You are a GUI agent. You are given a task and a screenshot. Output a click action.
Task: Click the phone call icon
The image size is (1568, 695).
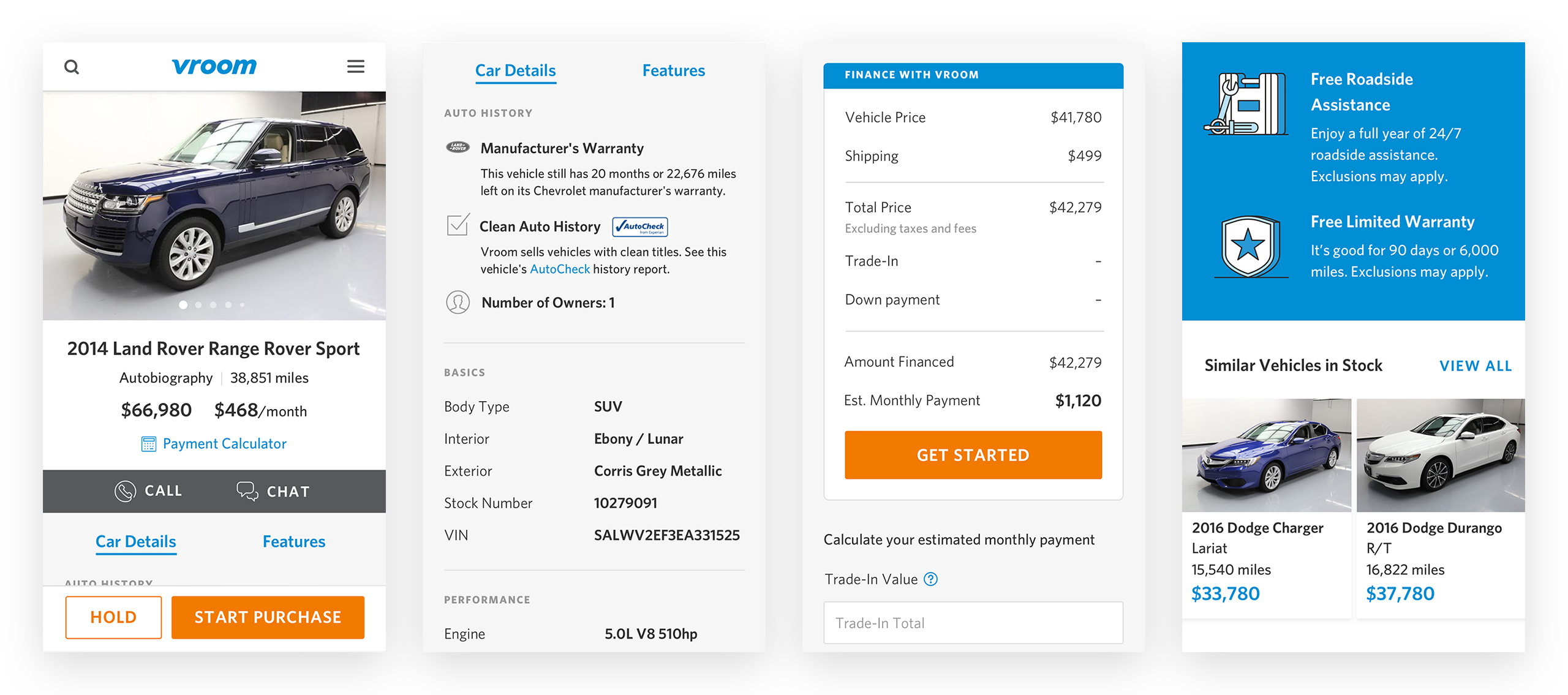[125, 491]
